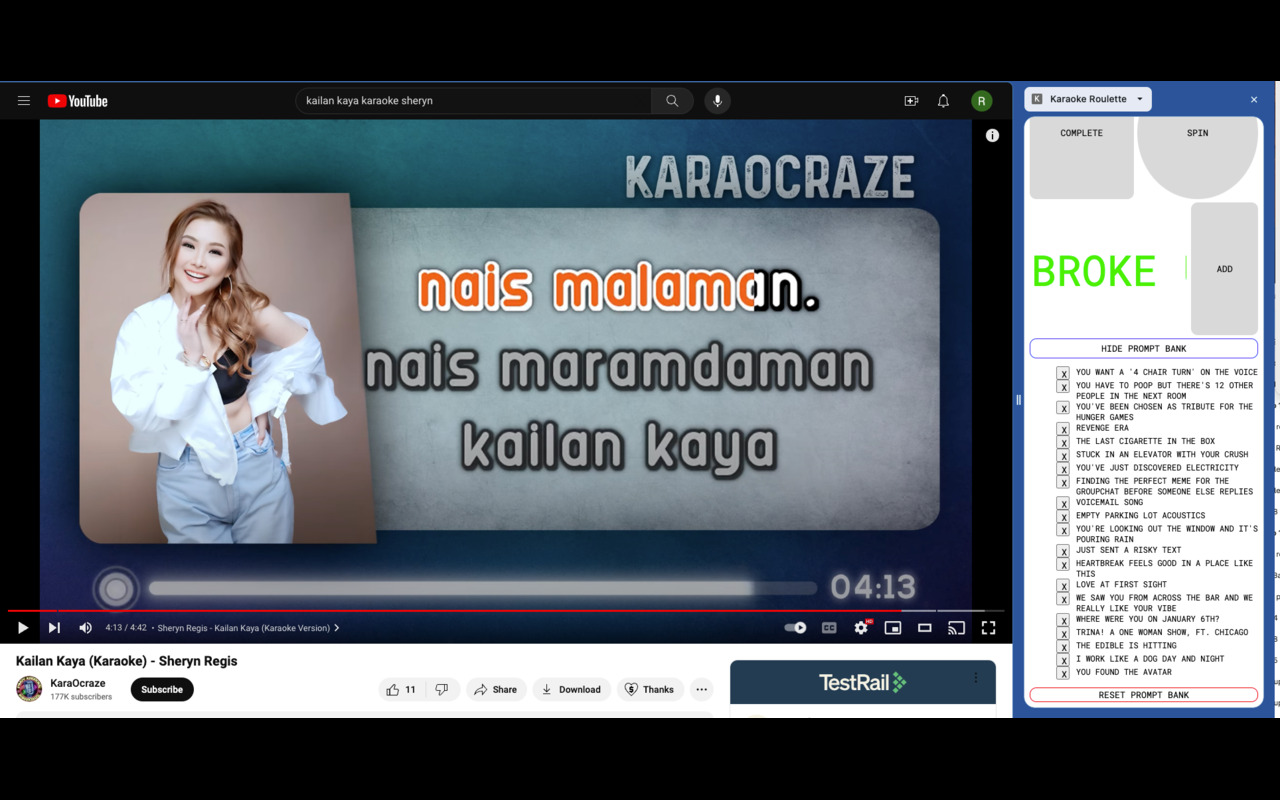Open the YouTube settings gear
This screenshot has width=1280, height=800.
pyautogui.click(x=860, y=628)
